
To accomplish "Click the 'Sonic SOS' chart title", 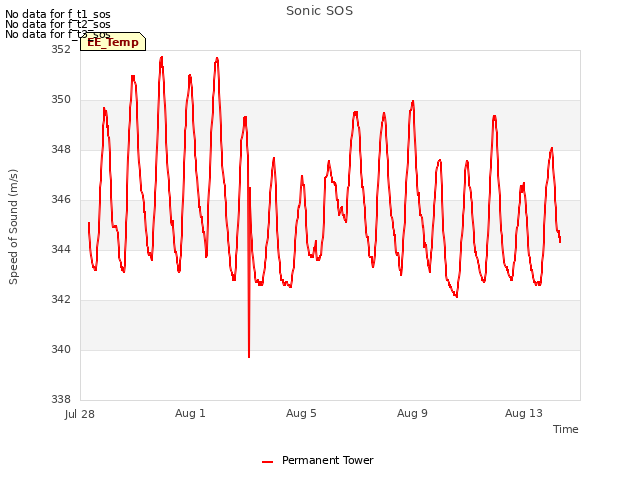I will [x=319, y=11].
